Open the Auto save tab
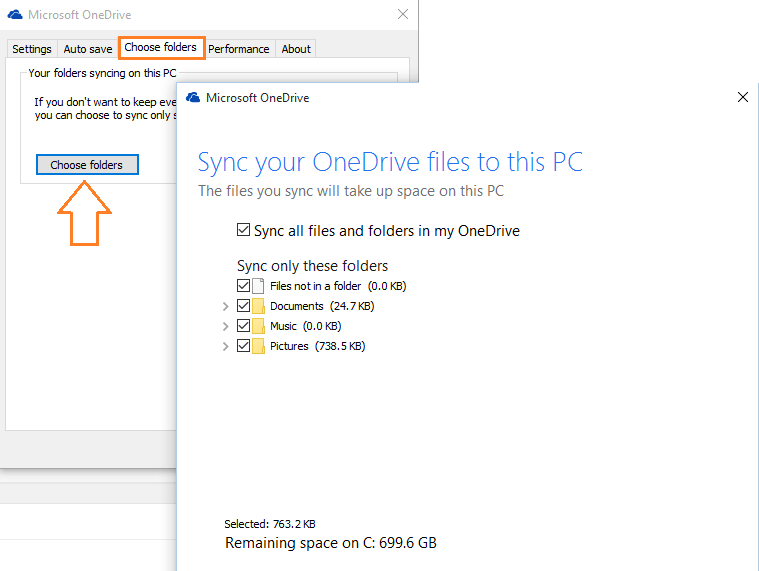This screenshot has height=571, width=759. click(x=88, y=49)
